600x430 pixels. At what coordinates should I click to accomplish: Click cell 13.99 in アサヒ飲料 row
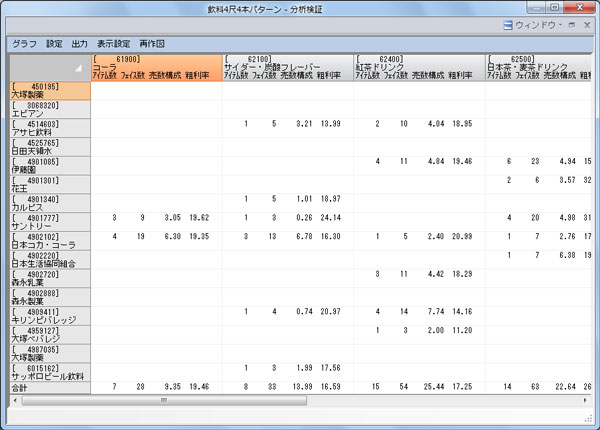(x=331, y=124)
